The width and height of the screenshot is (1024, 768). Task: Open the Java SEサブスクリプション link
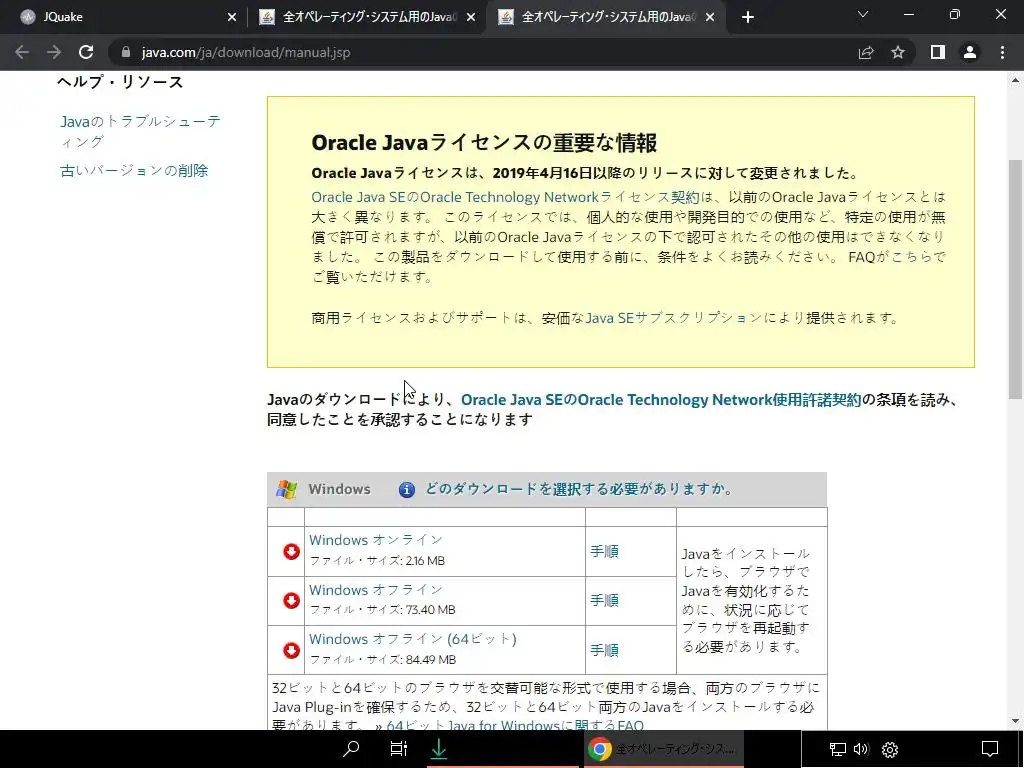[x=674, y=318]
